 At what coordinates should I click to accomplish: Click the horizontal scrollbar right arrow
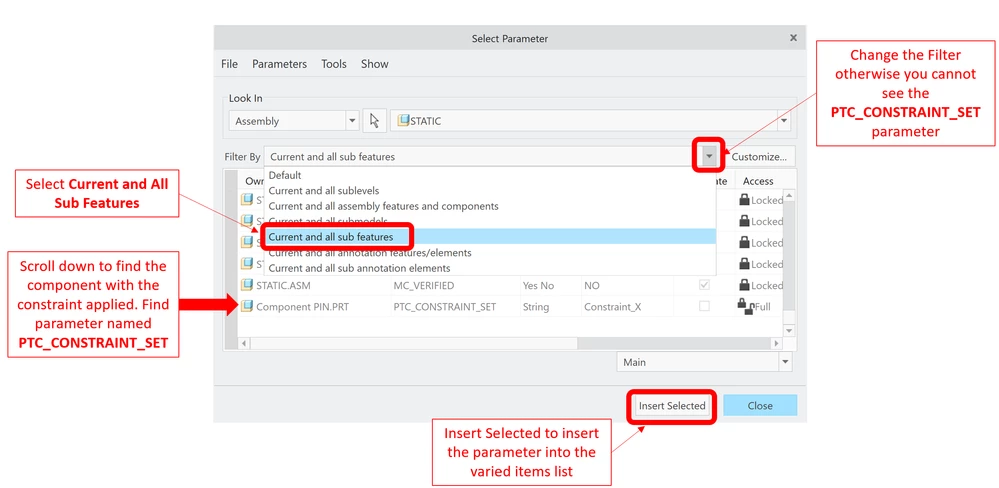pos(776,343)
